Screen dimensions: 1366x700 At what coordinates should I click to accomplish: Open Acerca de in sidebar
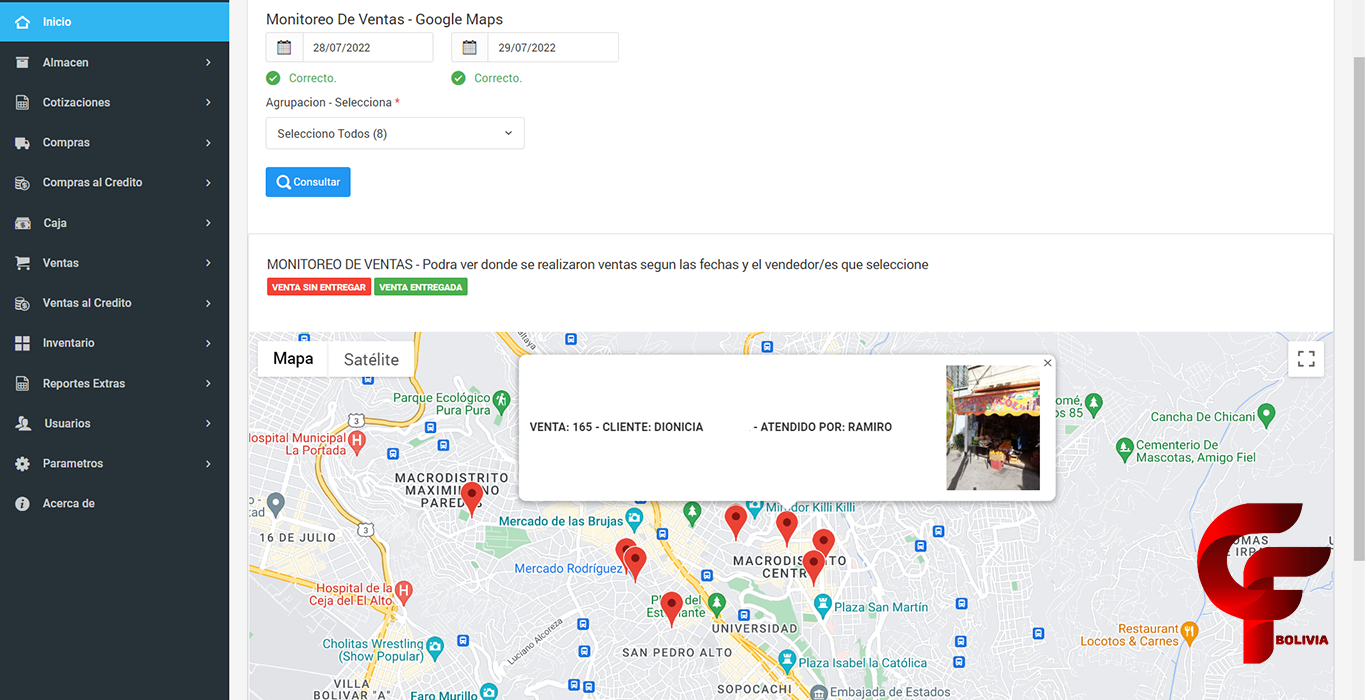[x=68, y=504]
